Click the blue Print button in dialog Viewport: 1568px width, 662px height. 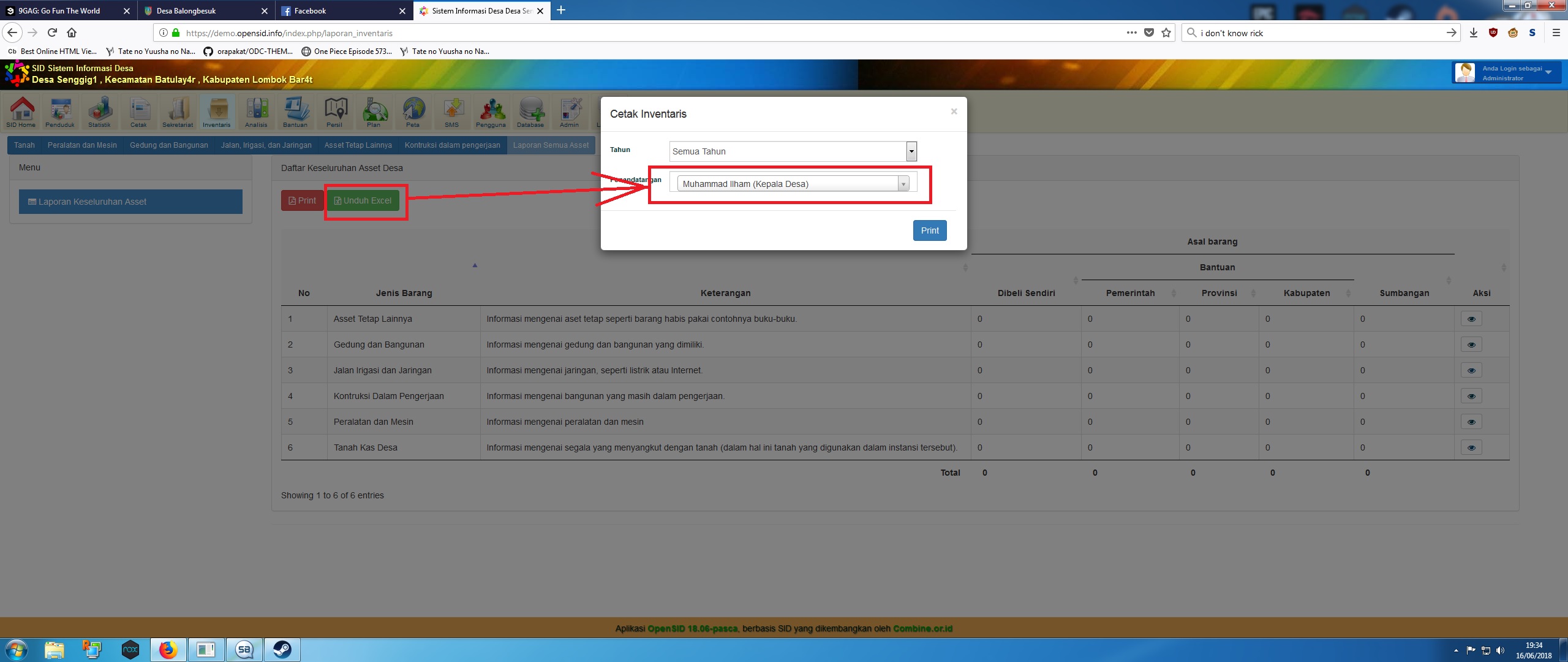point(929,230)
